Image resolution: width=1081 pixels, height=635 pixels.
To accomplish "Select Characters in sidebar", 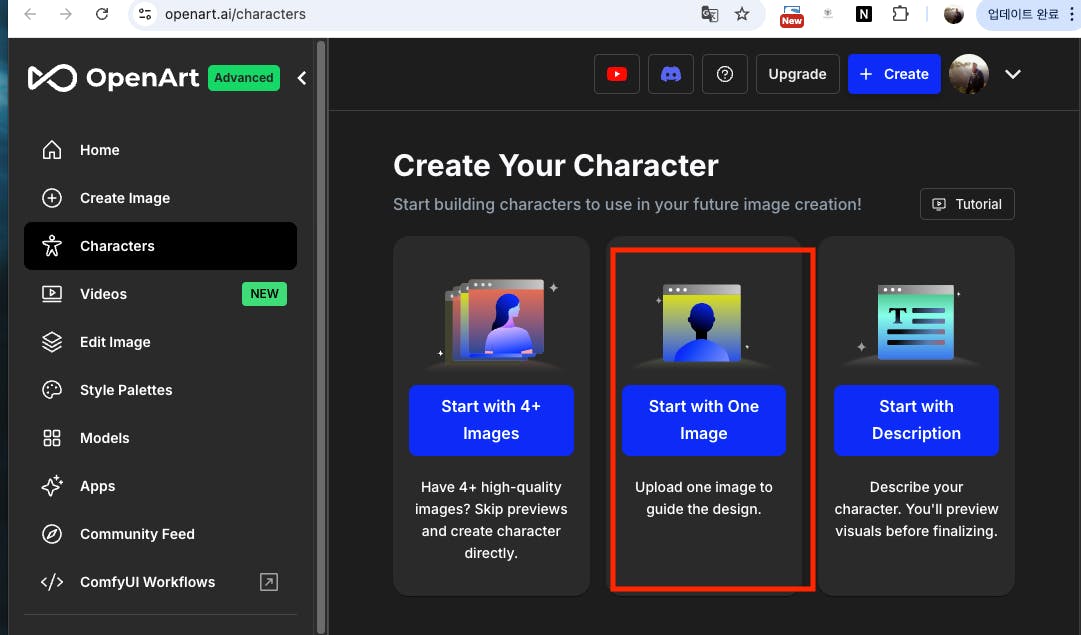I will point(160,245).
